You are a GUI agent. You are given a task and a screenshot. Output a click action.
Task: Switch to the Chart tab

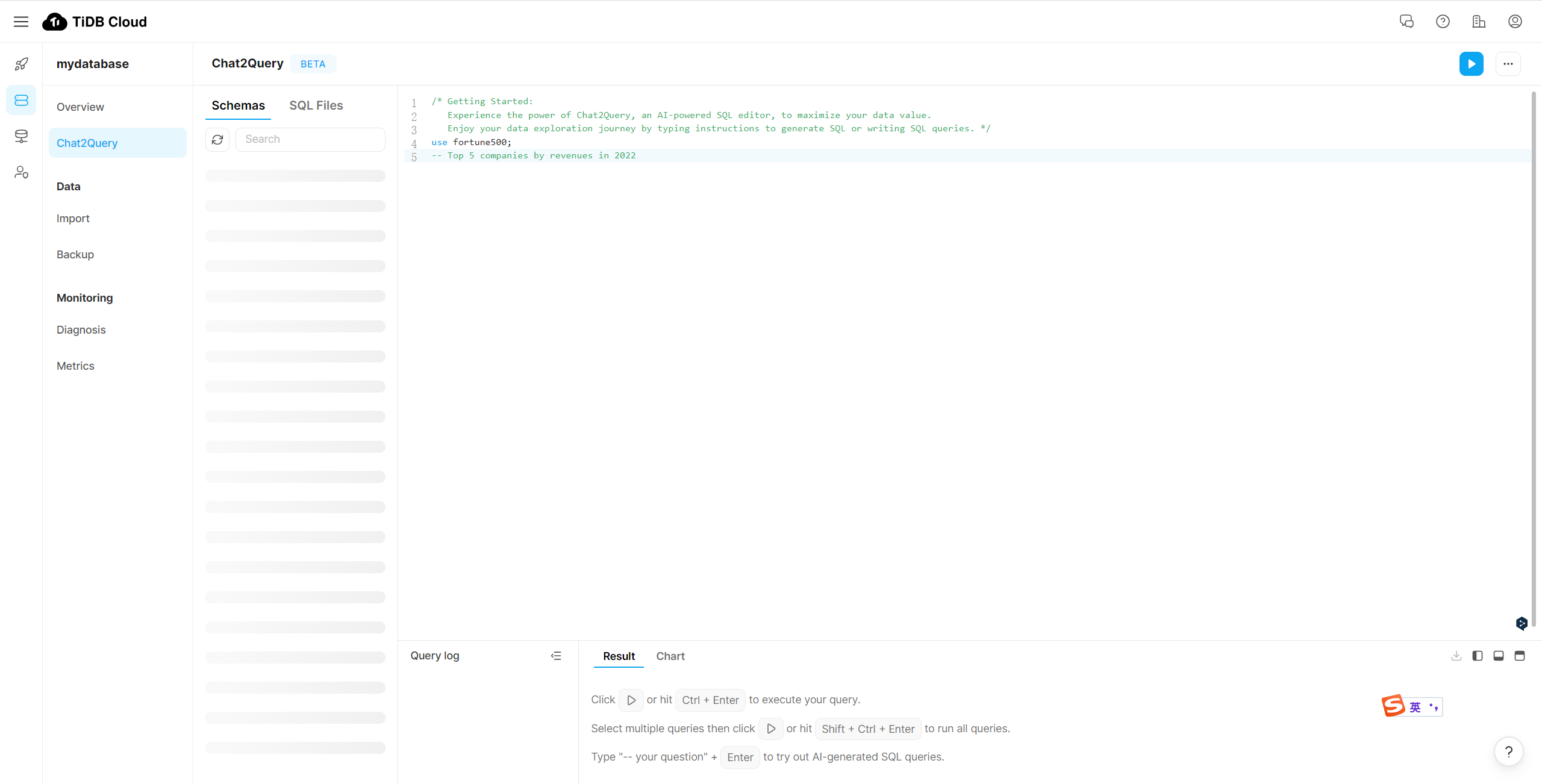click(670, 656)
